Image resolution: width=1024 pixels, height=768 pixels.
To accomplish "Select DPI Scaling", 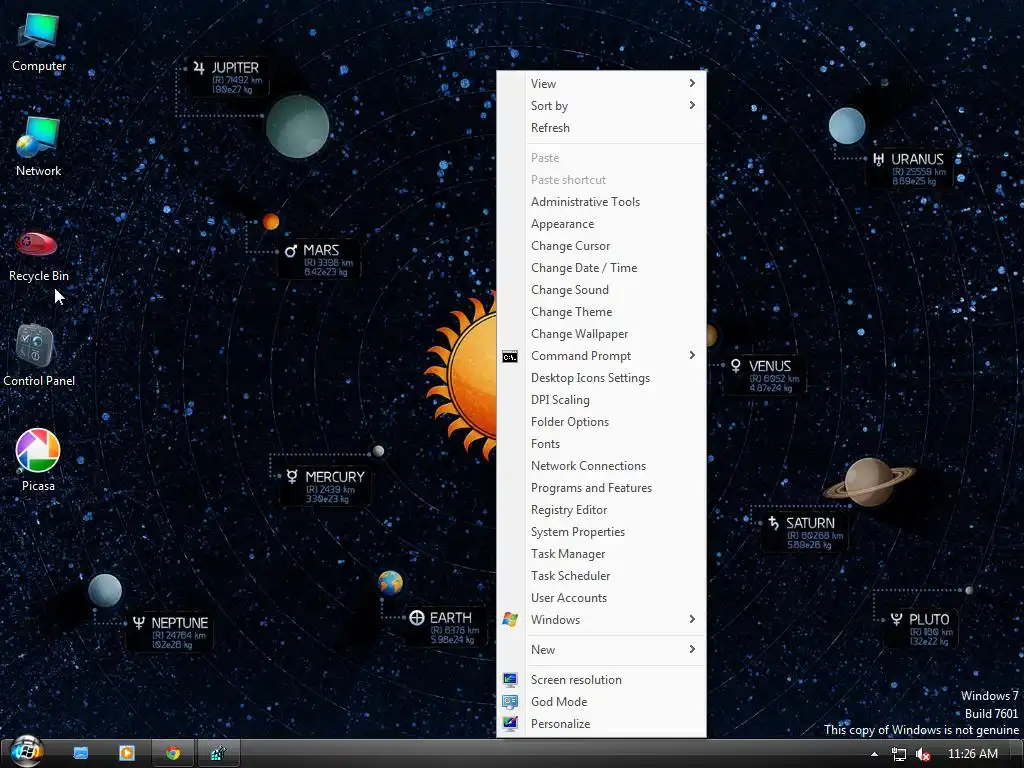I will (x=601, y=400).
